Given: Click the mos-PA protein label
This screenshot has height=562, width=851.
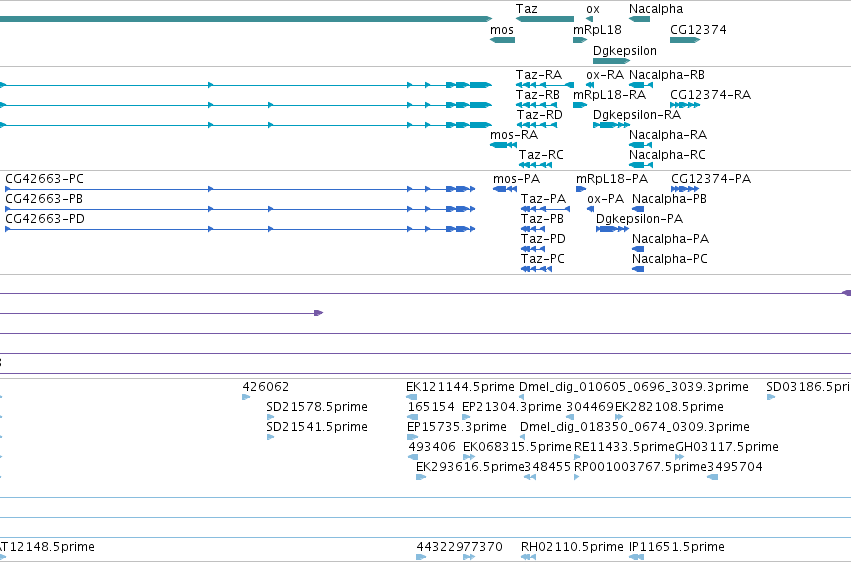Looking at the screenshot, I should pyautogui.click(x=516, y=179).
